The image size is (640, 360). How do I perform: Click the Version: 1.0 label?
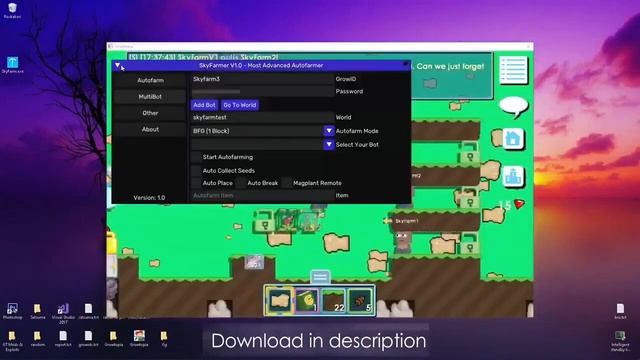(149, 198)
